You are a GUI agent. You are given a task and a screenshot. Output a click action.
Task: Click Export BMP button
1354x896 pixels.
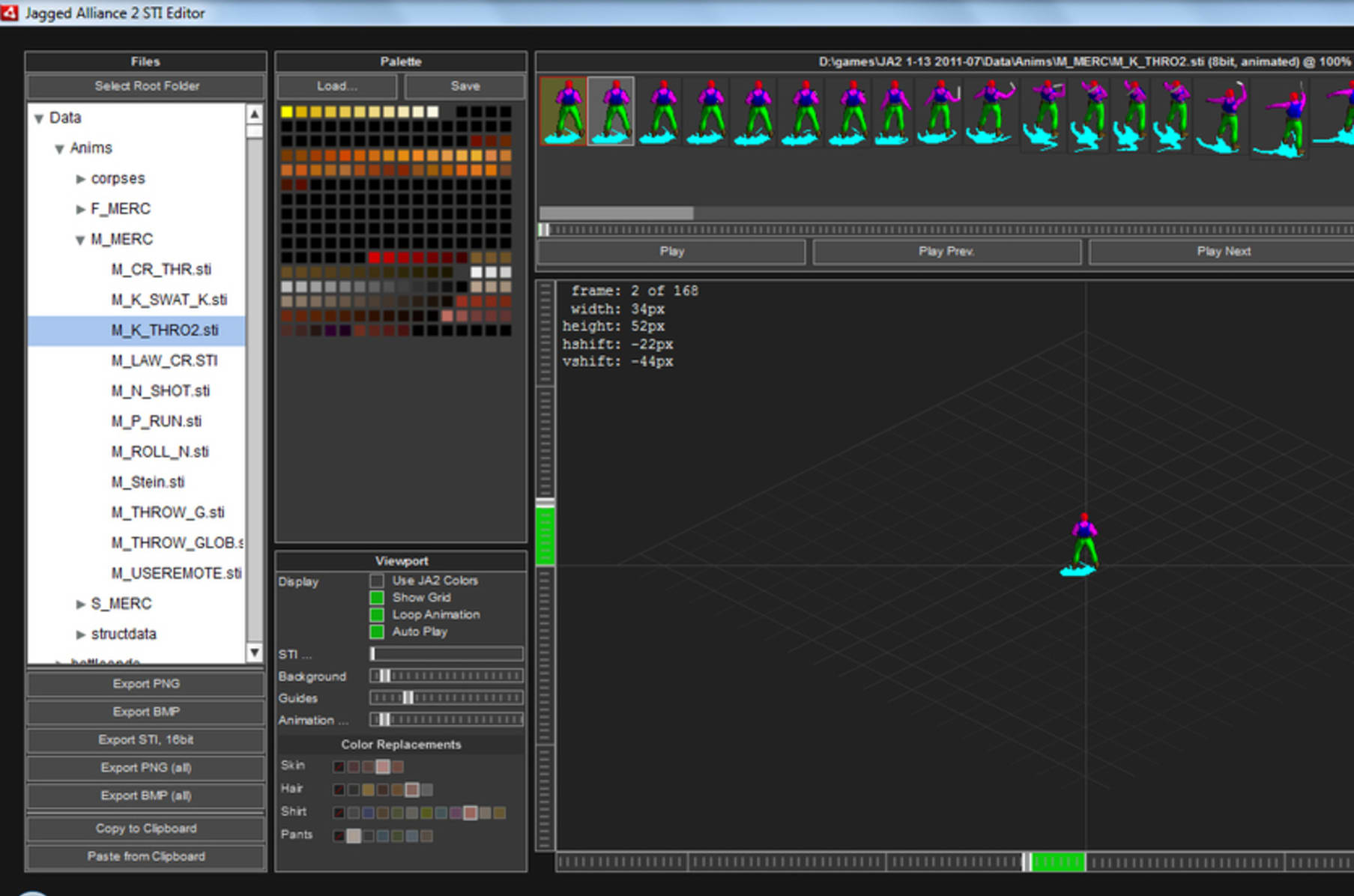(x=146, y=712)
